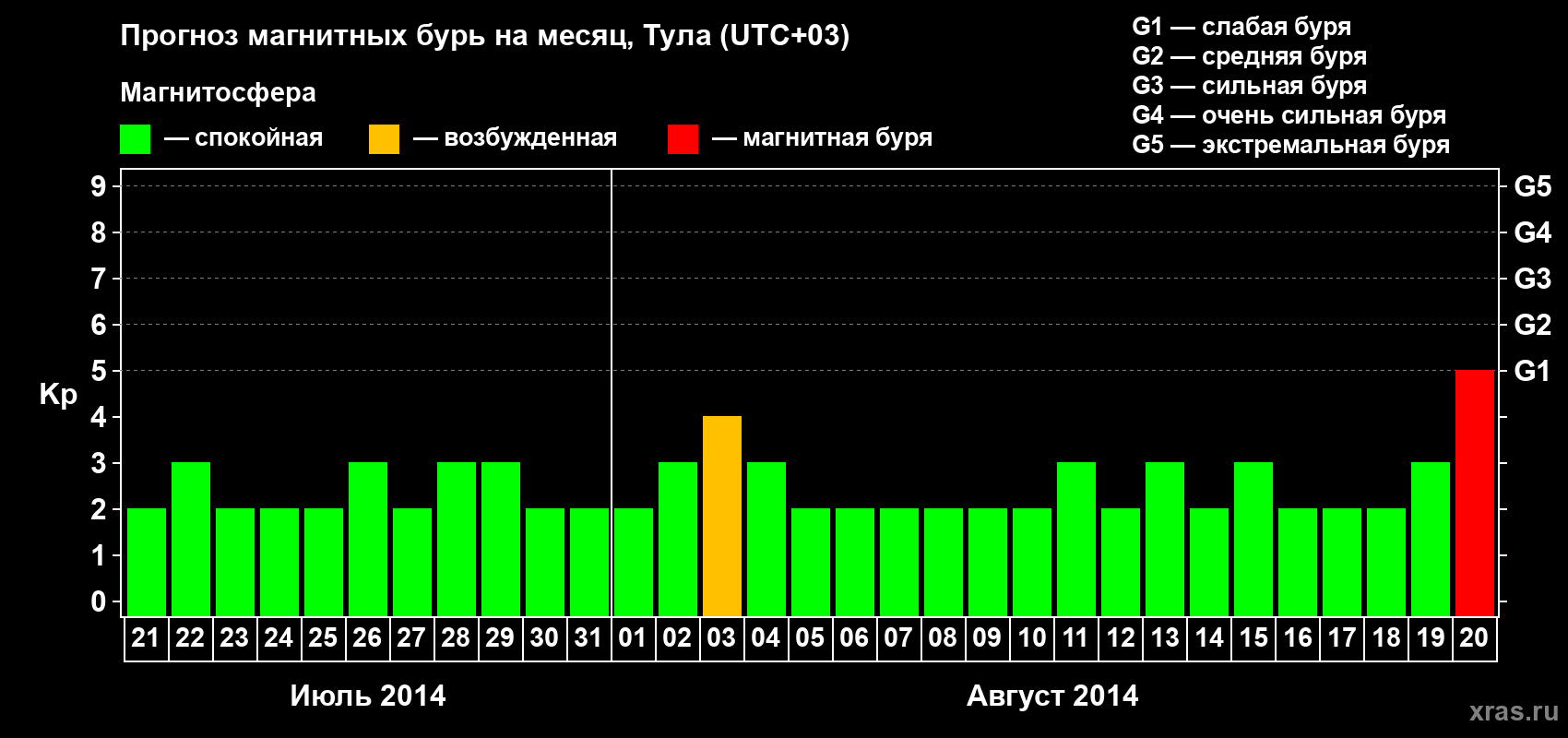This screenshot has height=738, width=1568.
Task: Click the 'G4 — очень сильная буря' legend line
Action: click(1289, 115)
